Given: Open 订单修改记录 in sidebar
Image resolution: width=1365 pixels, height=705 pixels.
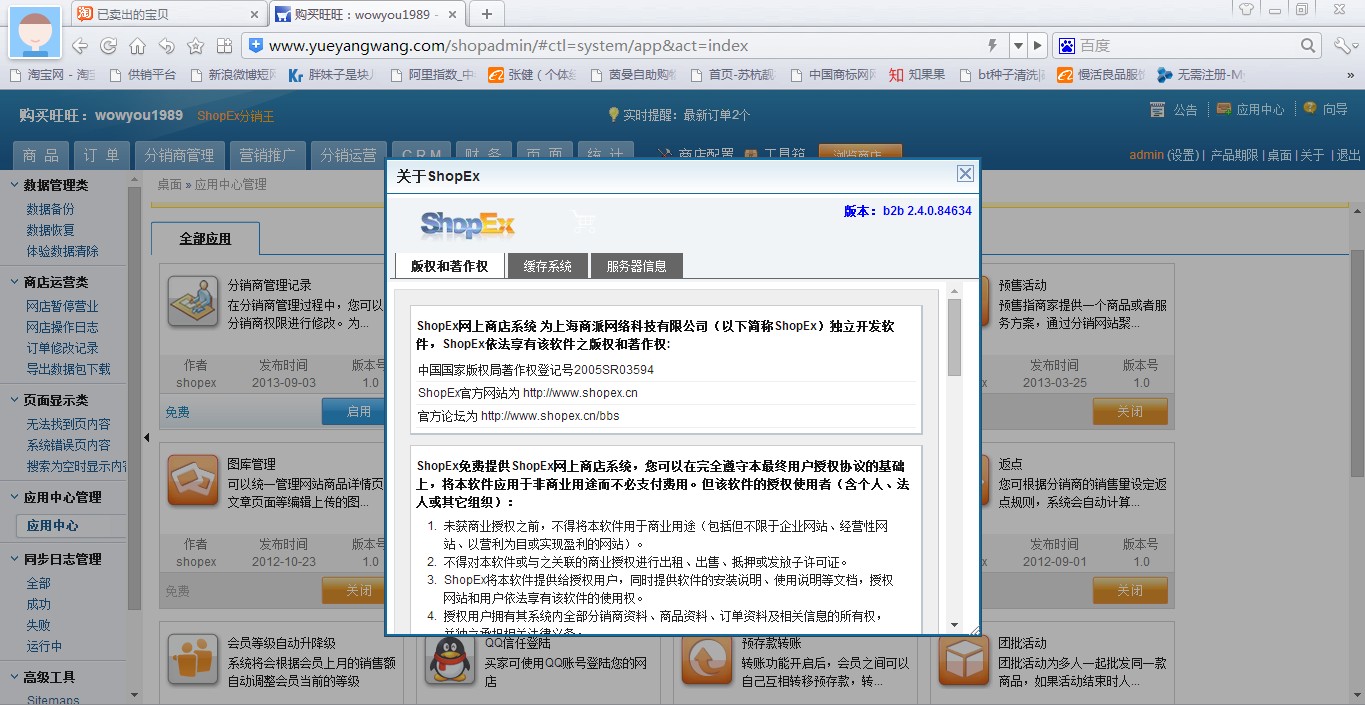Looking at the screenshot, I should tap(62, 348).
